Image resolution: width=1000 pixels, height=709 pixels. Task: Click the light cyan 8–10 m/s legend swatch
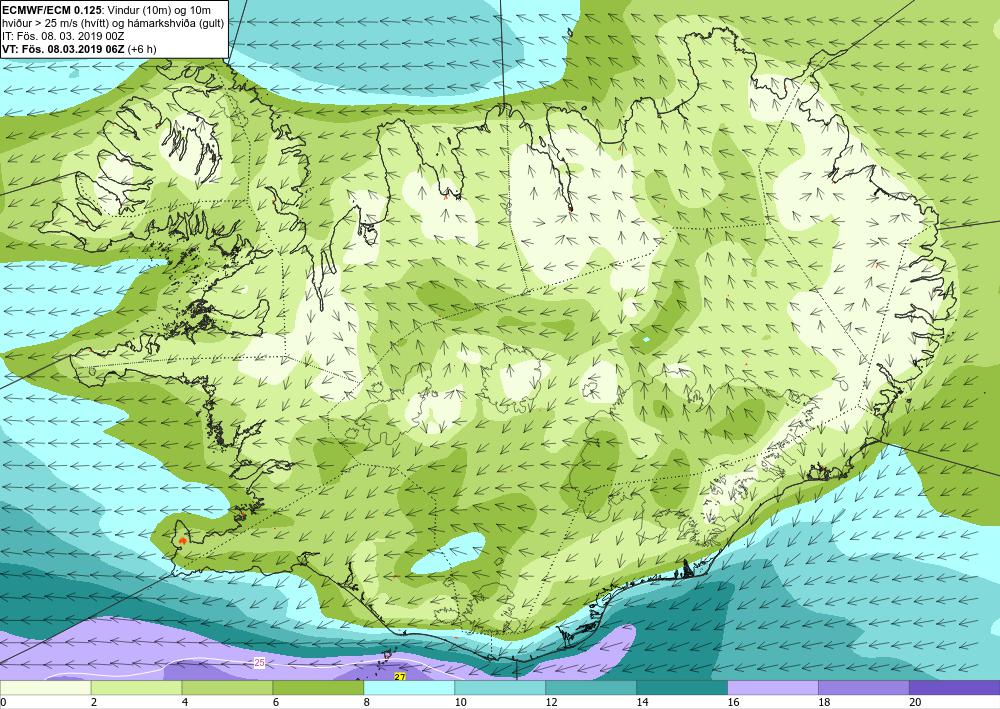pos(409,688)
